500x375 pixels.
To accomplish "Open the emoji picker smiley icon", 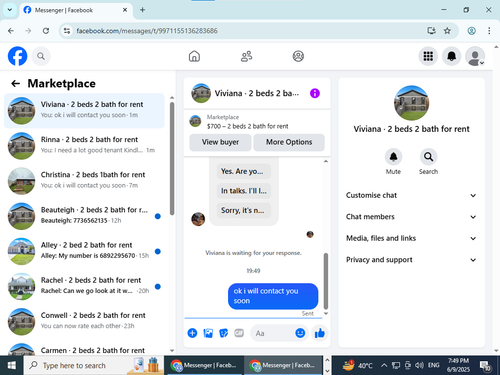I will tap(300, 333).
